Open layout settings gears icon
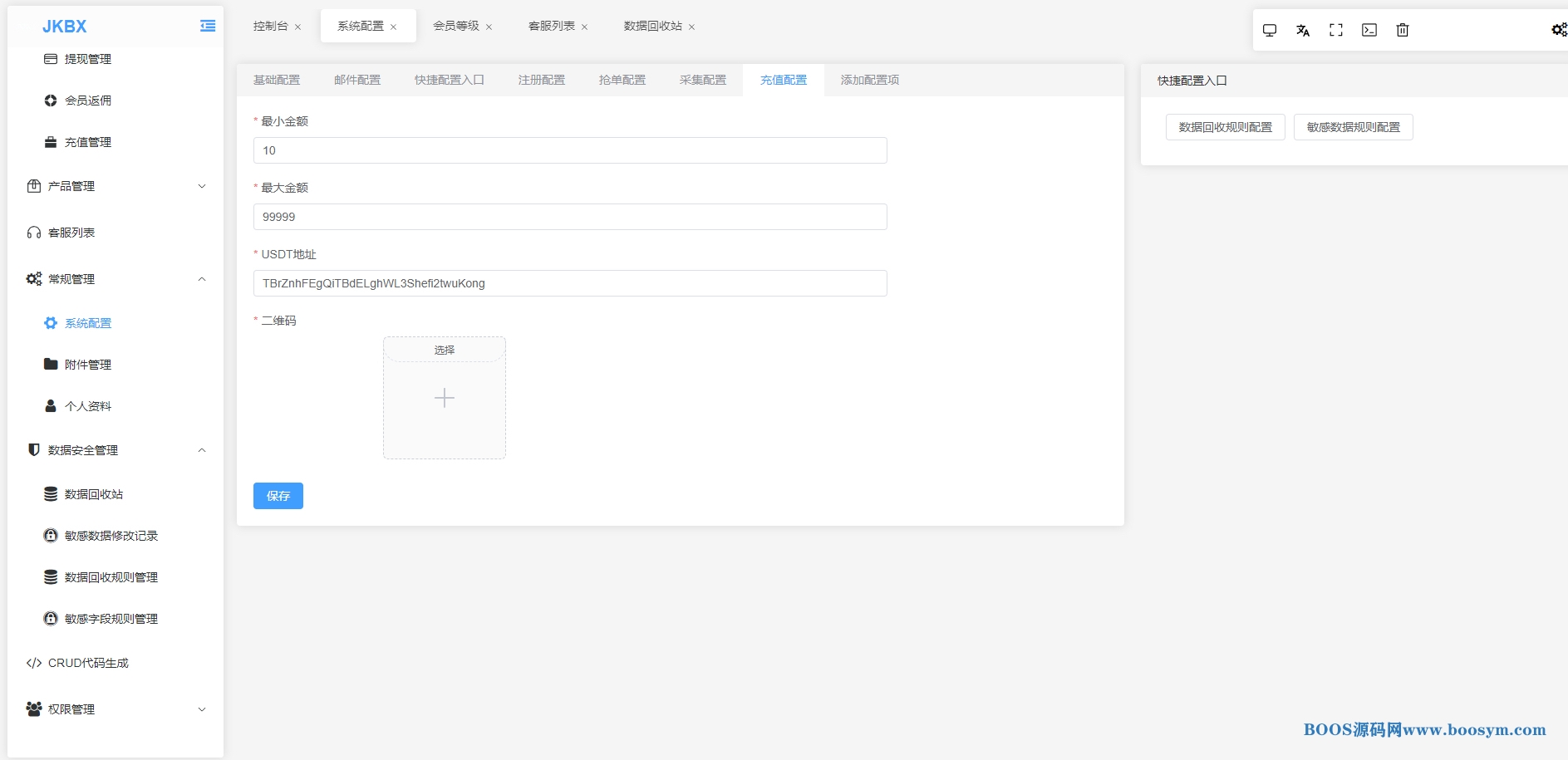 [1558, 31]
